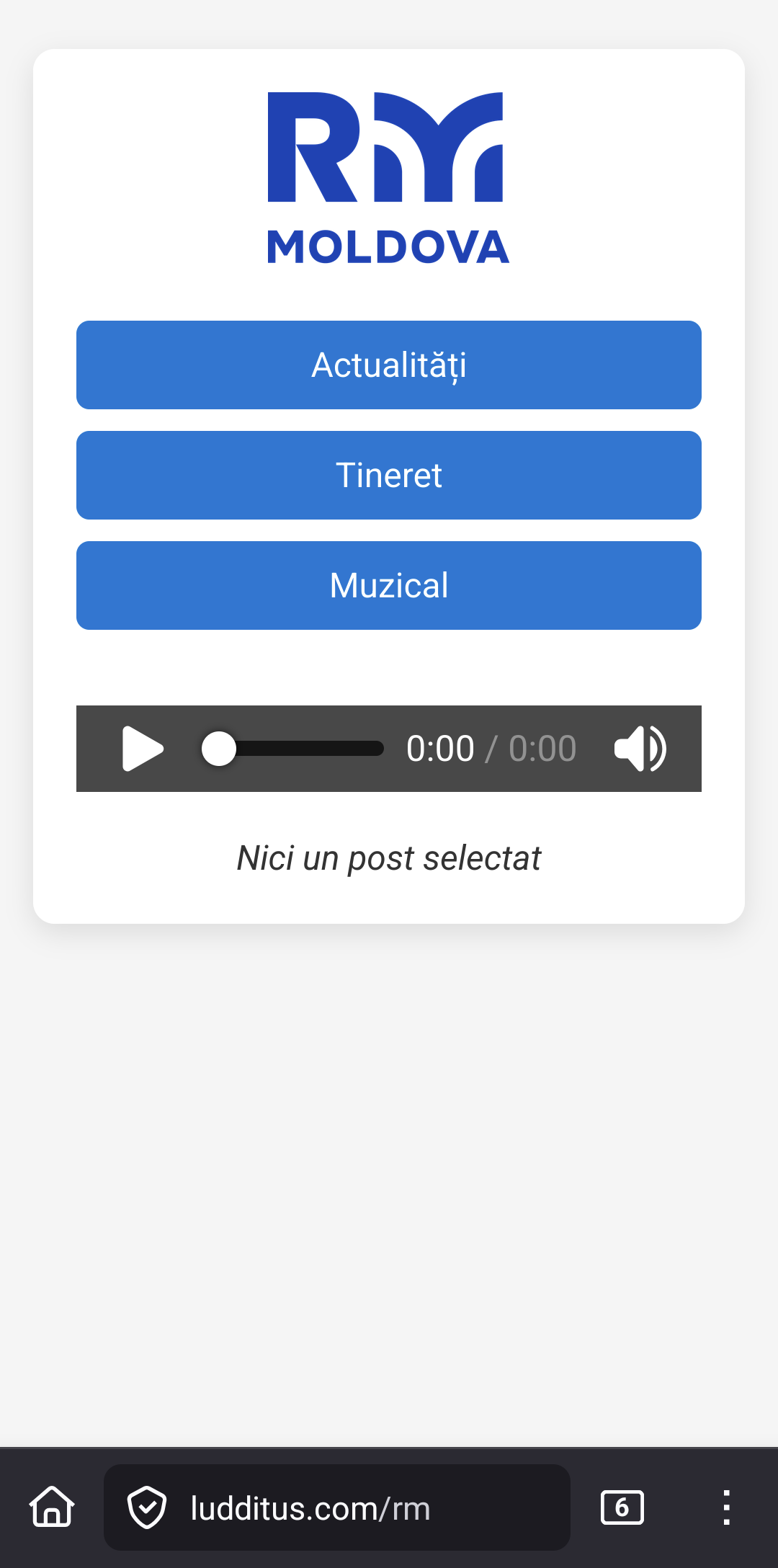Screen dimensions: 778x1568
Task: Click the audio seek slider handle
Action: [219, 749]
